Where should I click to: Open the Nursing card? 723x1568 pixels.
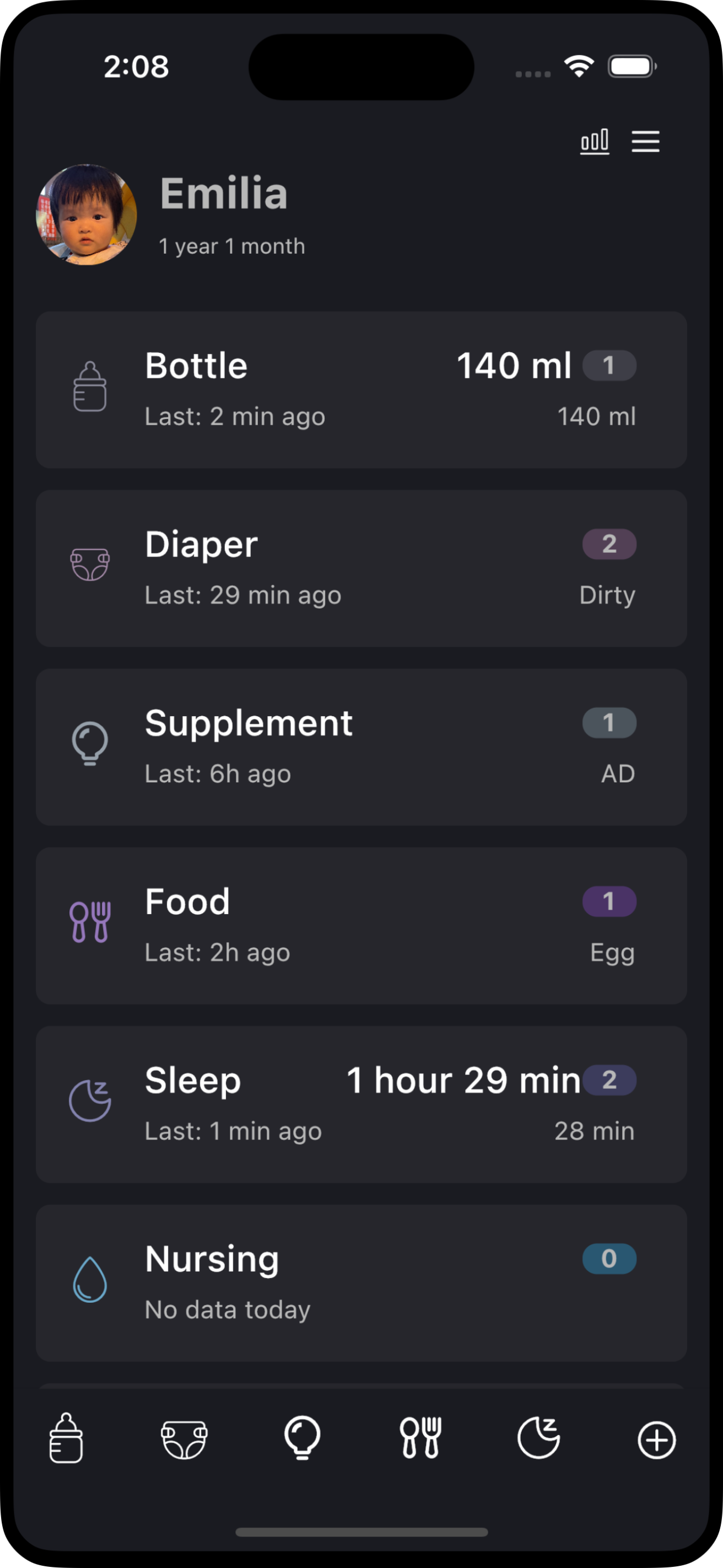(x=361, y=1282)
